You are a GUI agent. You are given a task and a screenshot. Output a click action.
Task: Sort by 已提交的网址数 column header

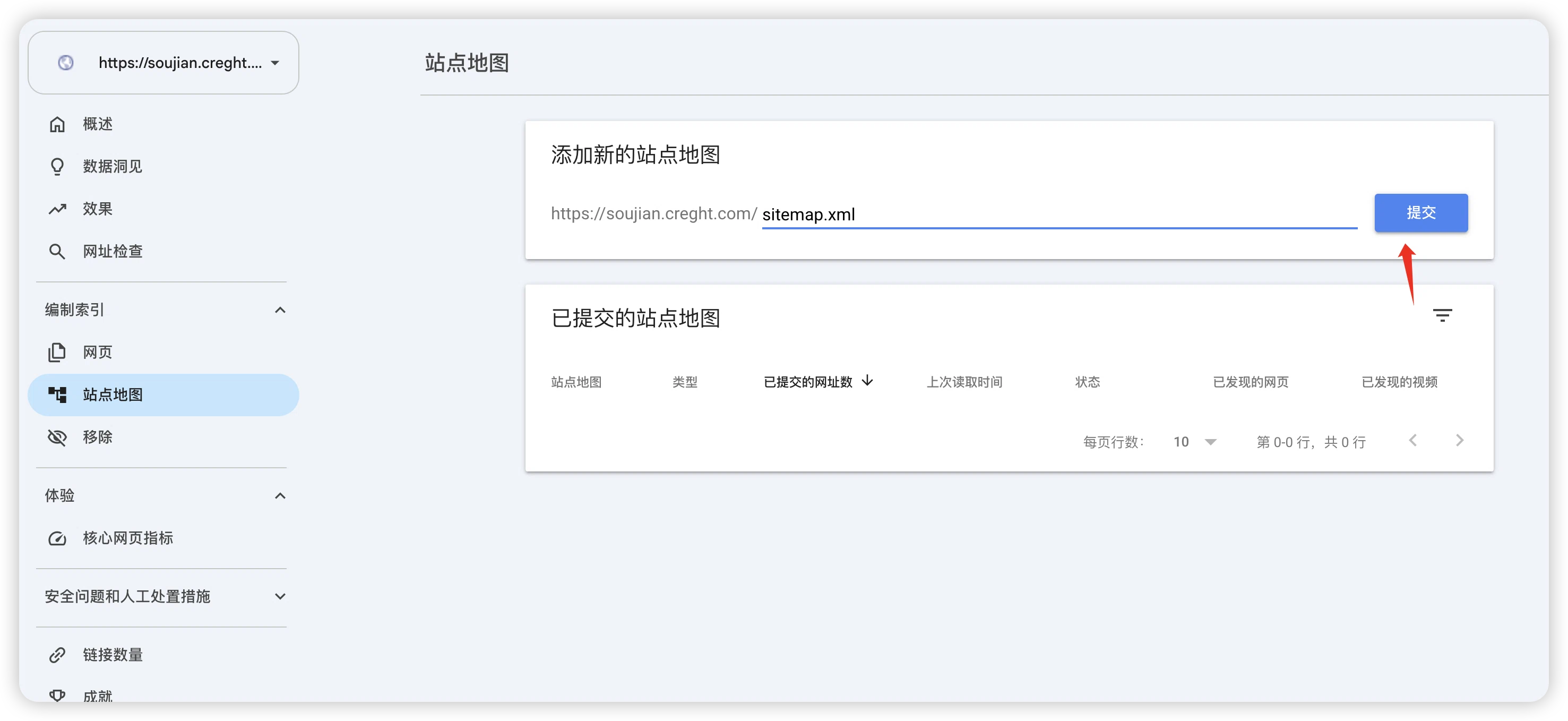(808, 382)
